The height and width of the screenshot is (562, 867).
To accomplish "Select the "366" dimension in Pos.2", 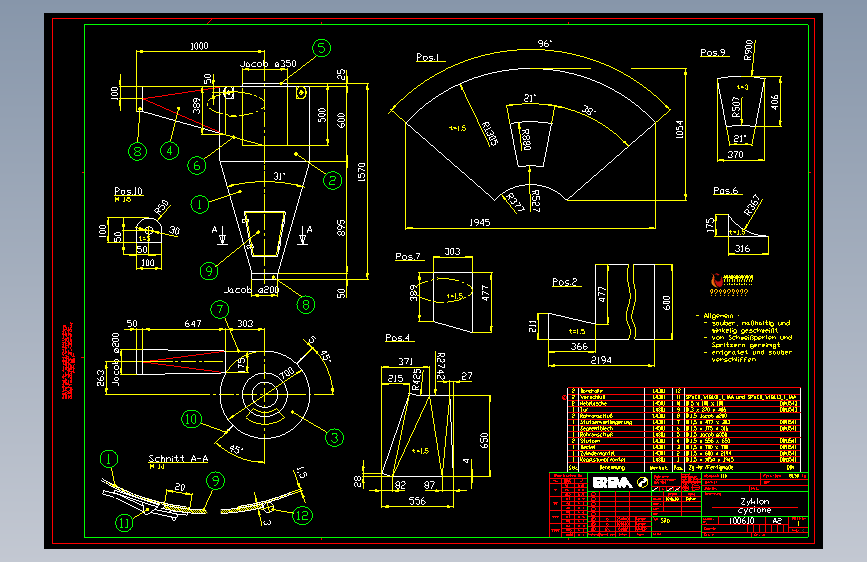I will pos(579,347).
